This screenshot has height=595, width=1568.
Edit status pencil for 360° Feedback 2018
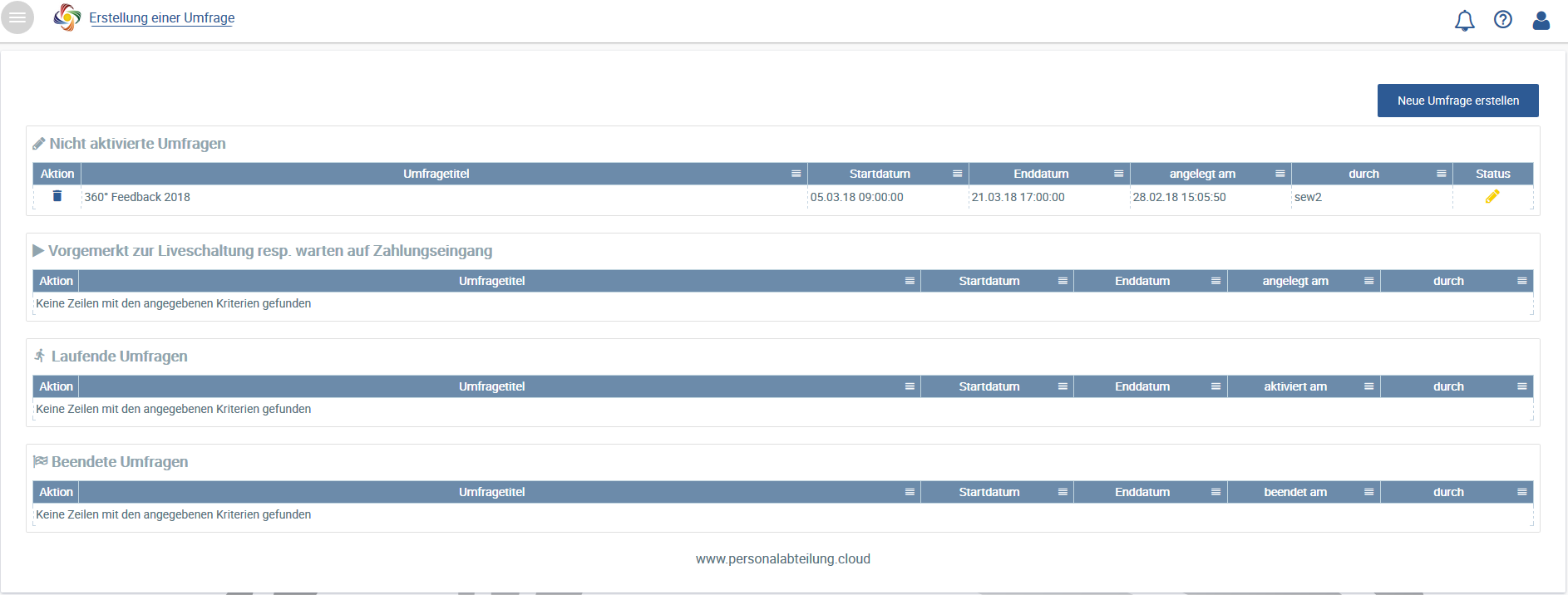1492,196
